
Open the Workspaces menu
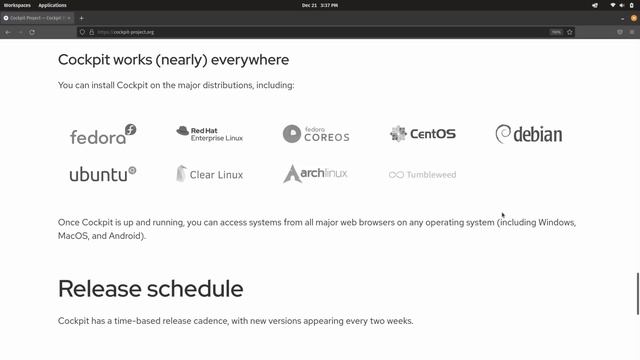[x=17, y=5]
